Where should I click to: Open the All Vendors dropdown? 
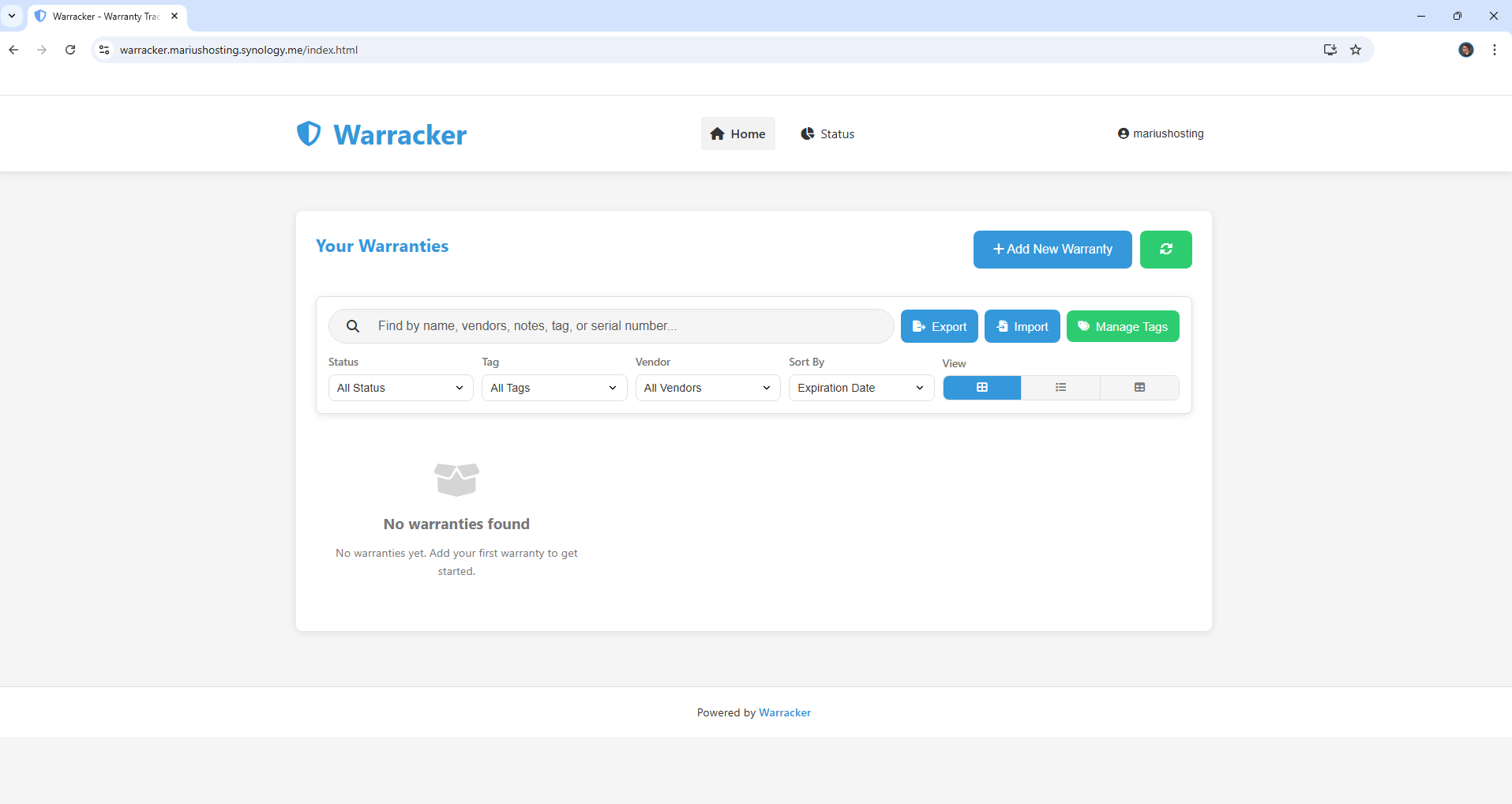coord(708,388)
